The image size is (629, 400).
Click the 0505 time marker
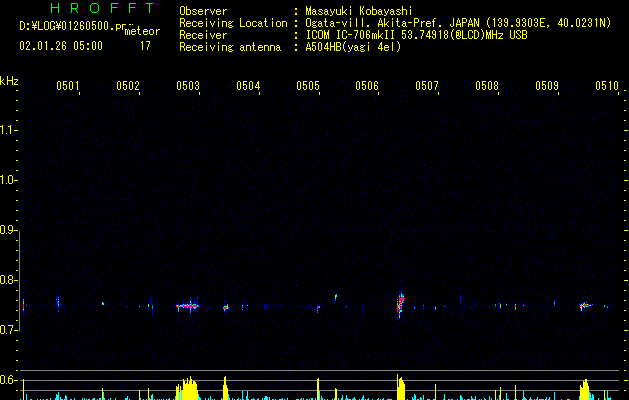tap(308, 85)
